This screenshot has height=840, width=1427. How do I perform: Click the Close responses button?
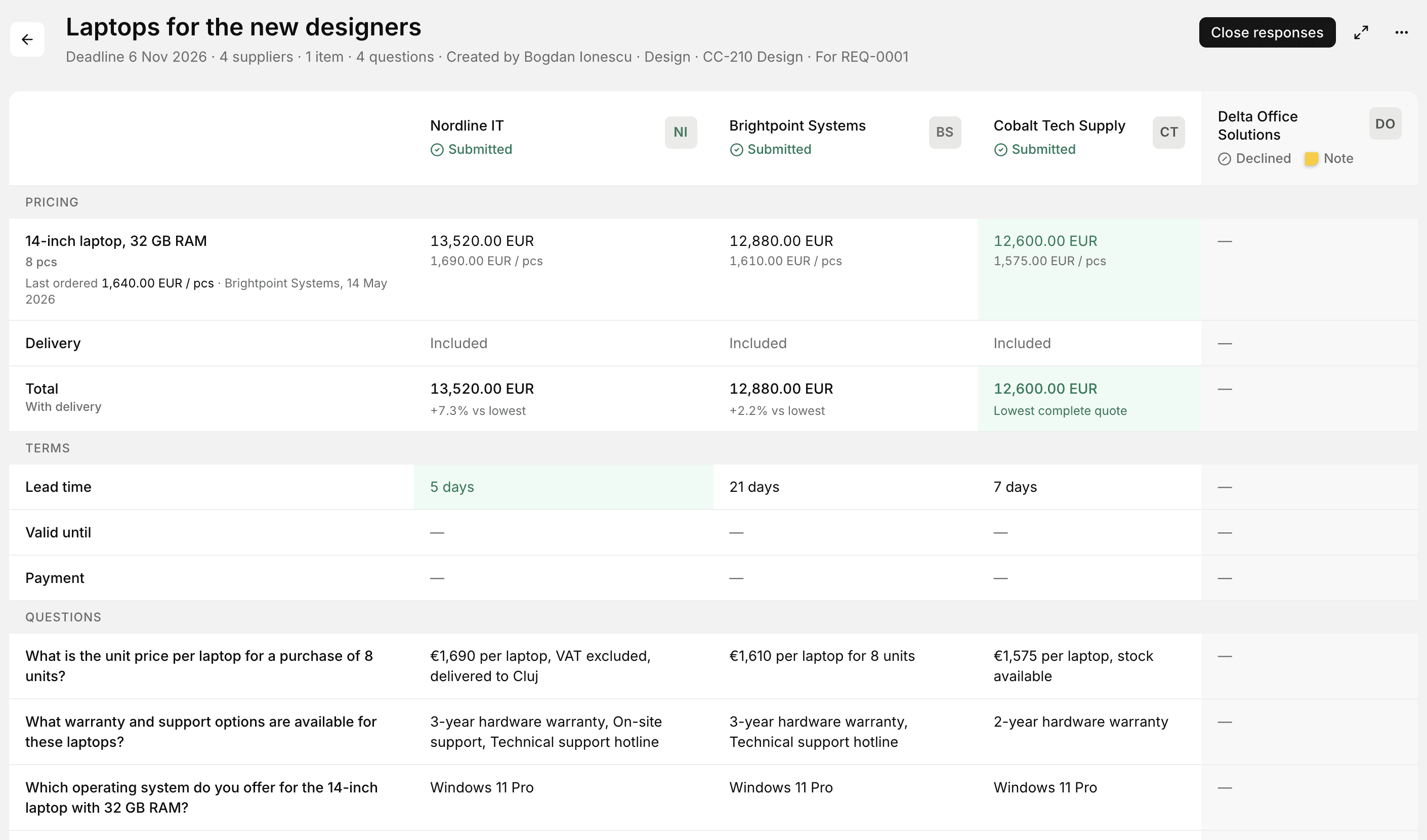1267,33
